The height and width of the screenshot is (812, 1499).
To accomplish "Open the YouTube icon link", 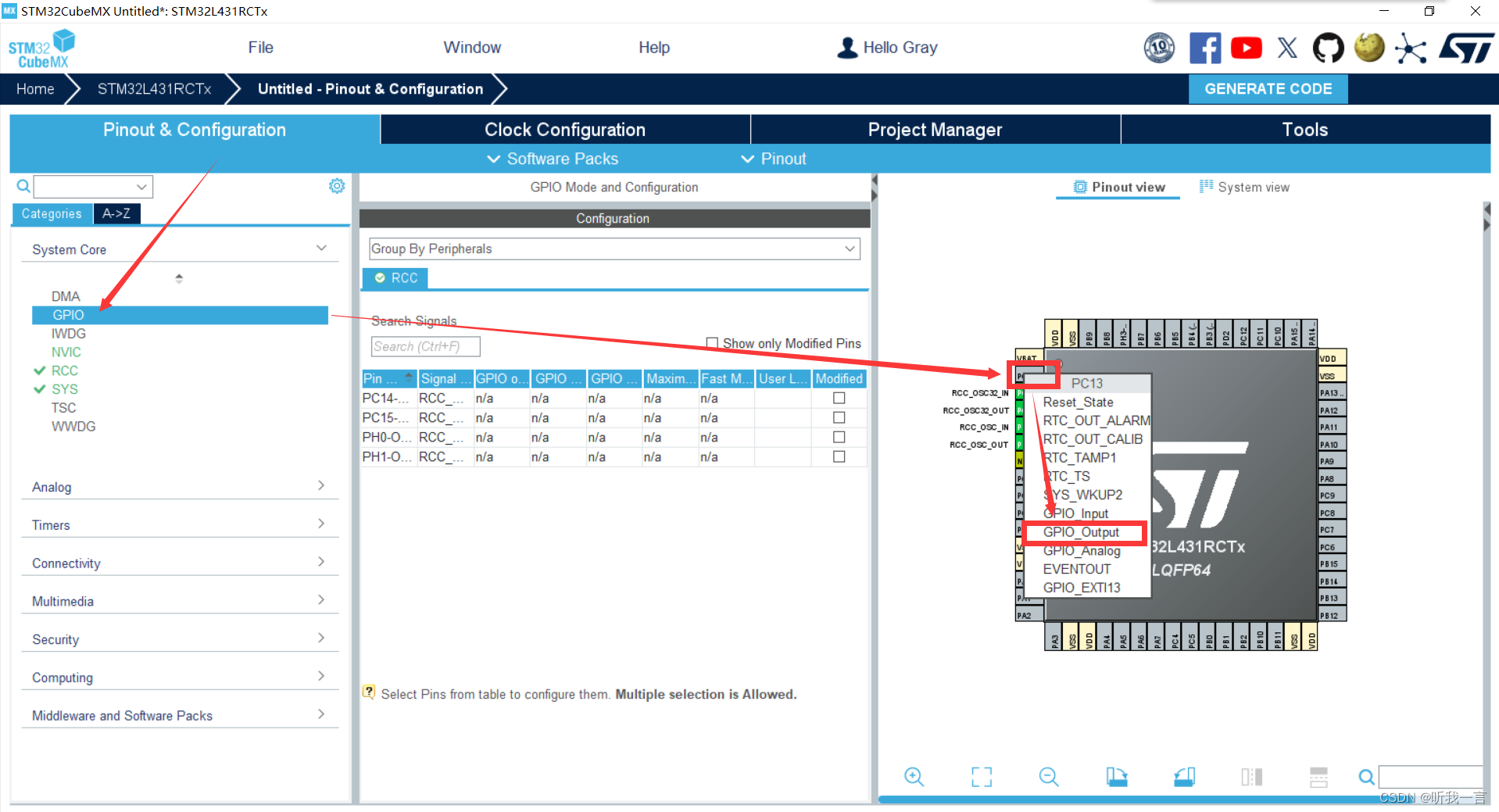I will tap(1246, 48).
